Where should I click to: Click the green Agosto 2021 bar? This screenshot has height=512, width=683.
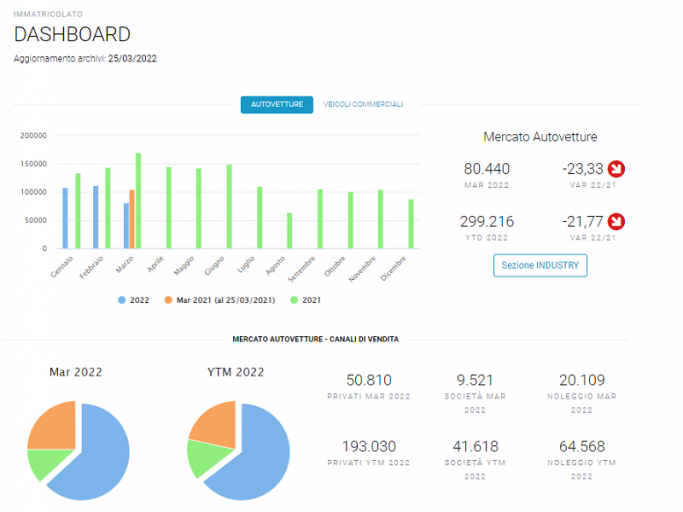tap(290, 231)
